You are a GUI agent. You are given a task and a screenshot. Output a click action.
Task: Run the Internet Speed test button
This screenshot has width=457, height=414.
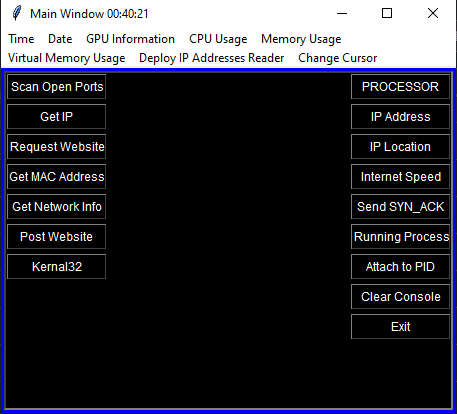click(400, 177)
